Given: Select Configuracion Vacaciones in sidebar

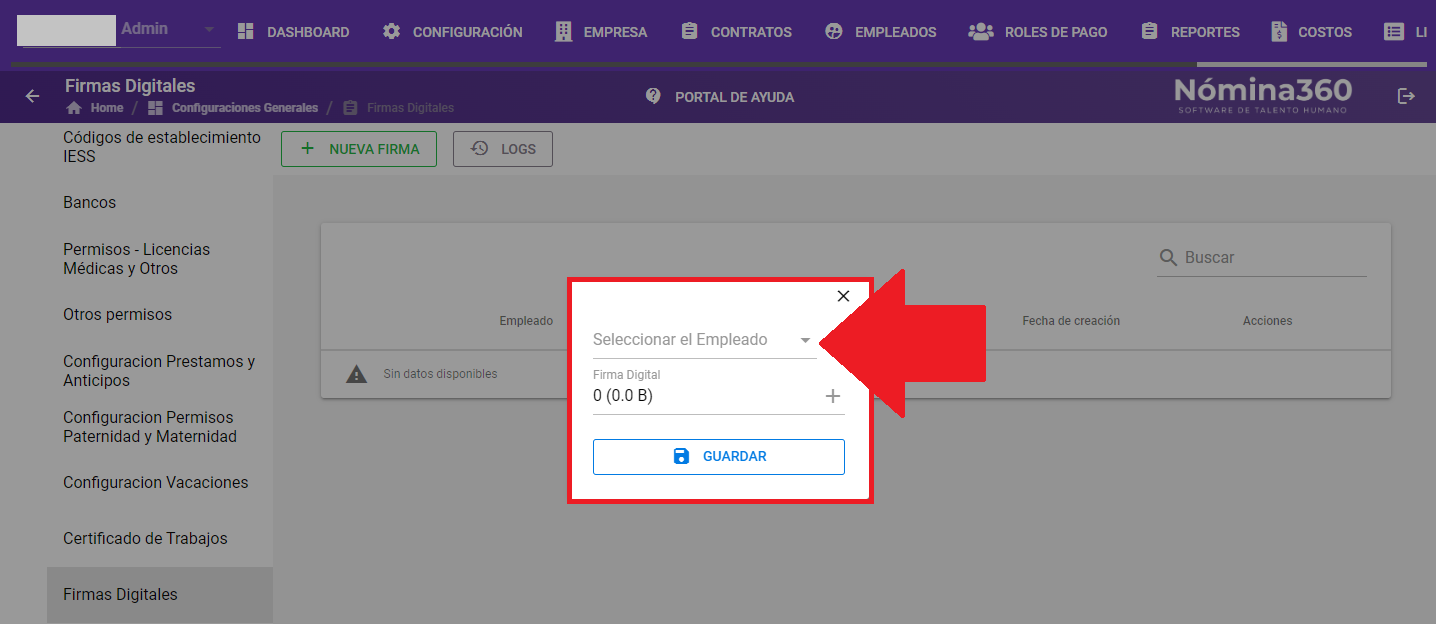Looking at the screenshot, I should coord(160,483).
